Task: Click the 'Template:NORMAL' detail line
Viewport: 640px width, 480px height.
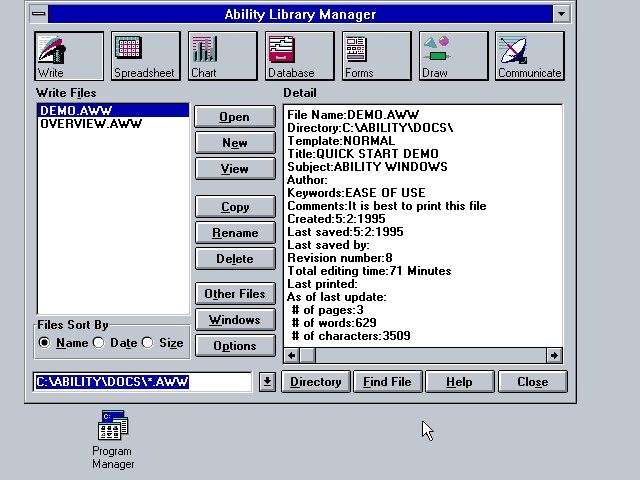Action: point(341,141)
